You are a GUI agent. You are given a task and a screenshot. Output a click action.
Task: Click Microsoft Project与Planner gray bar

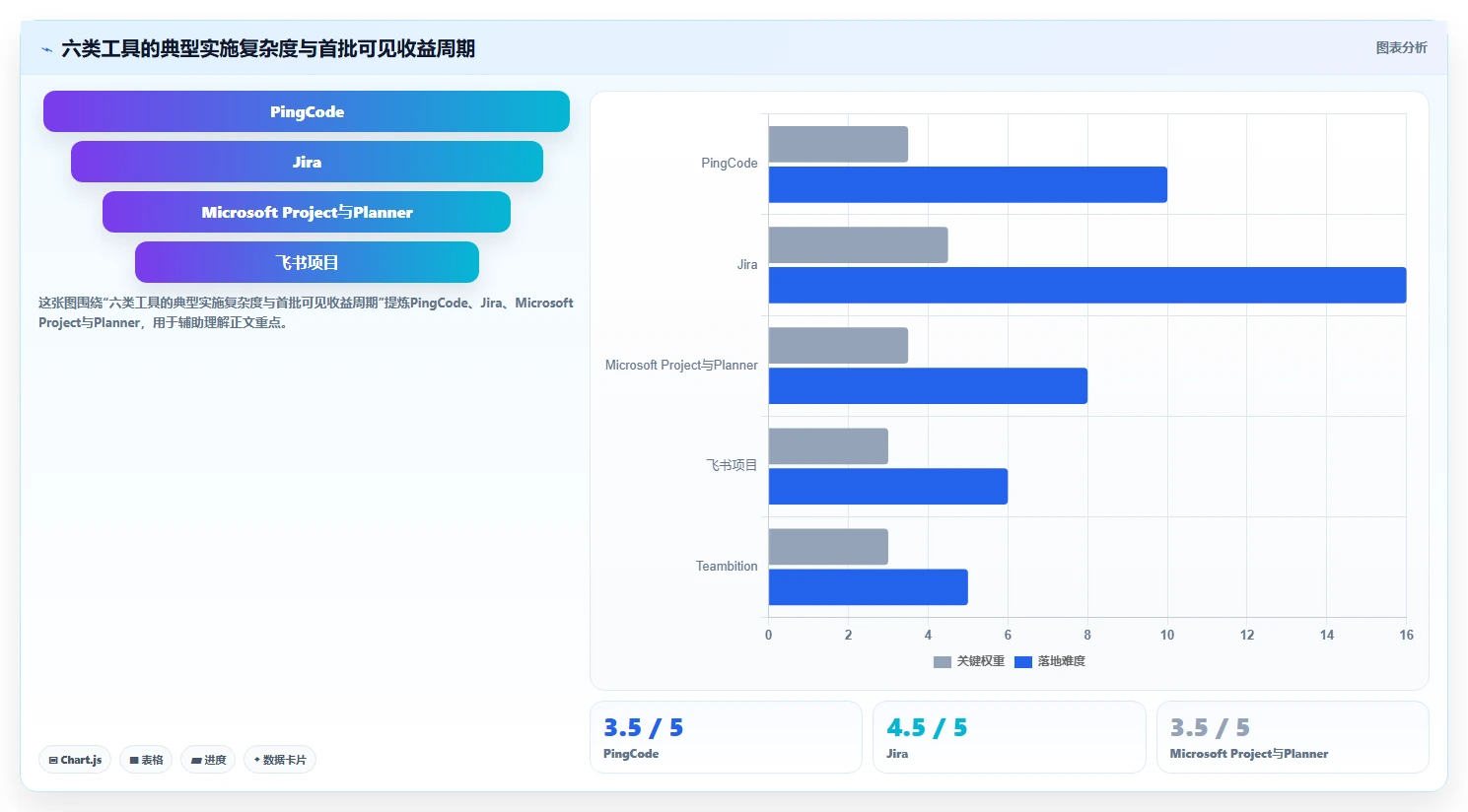coord(838,346)
